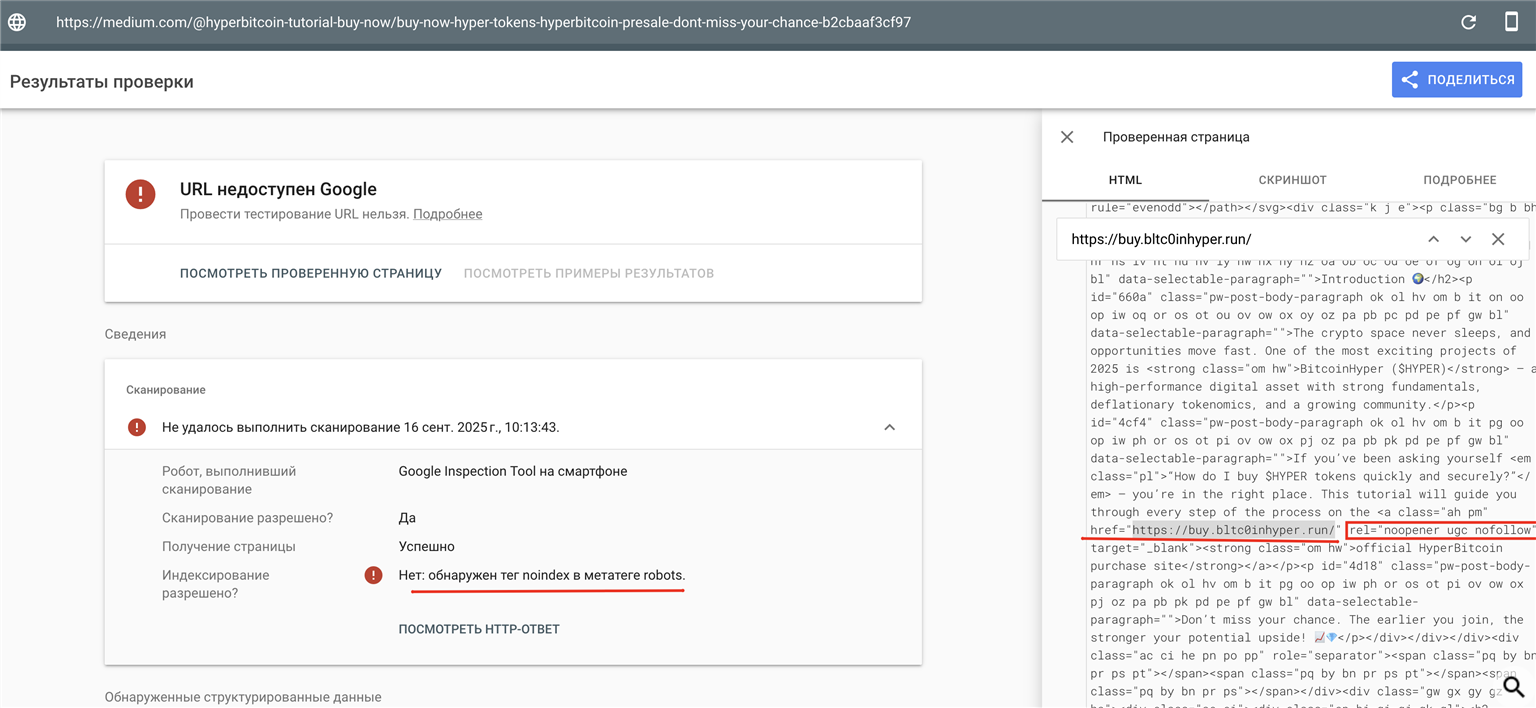The image size is (1536, 708).
Task: Switch to the HTML tab
Action: (x=1125, y=180)
